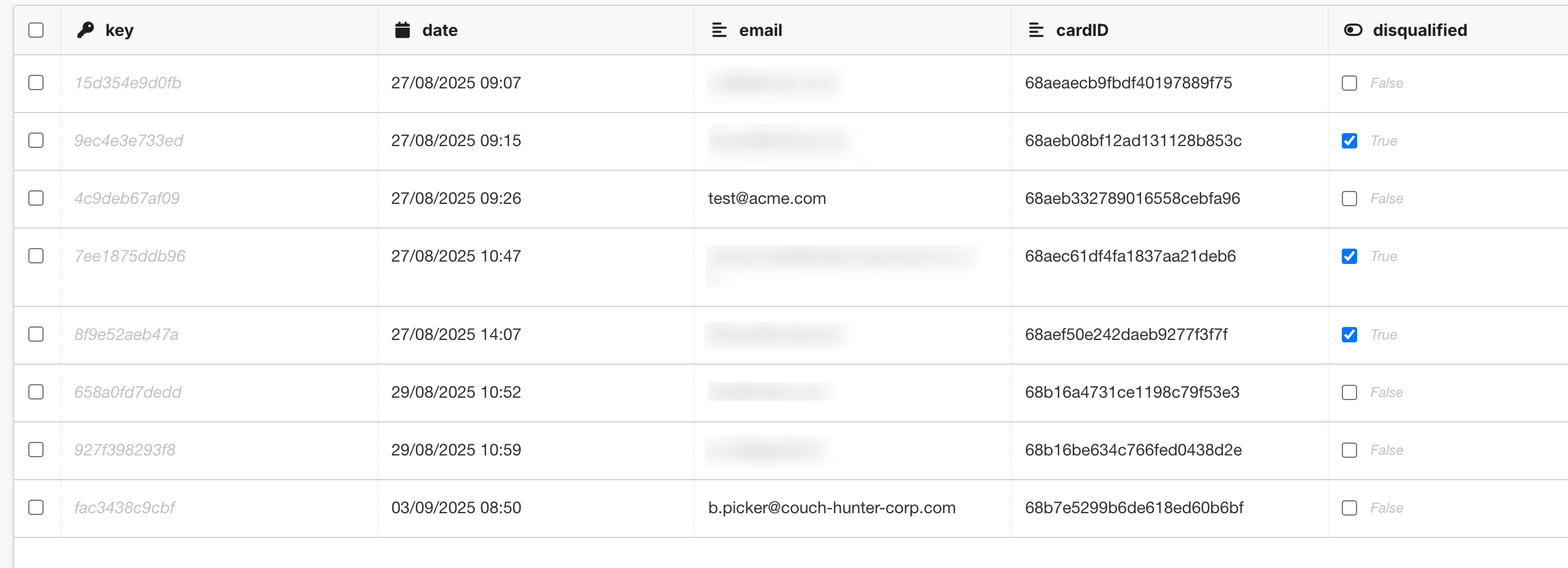
Task: Click the key cell 7ee1875ddb96
Action: pyautogui.click(x=130, y=256)
